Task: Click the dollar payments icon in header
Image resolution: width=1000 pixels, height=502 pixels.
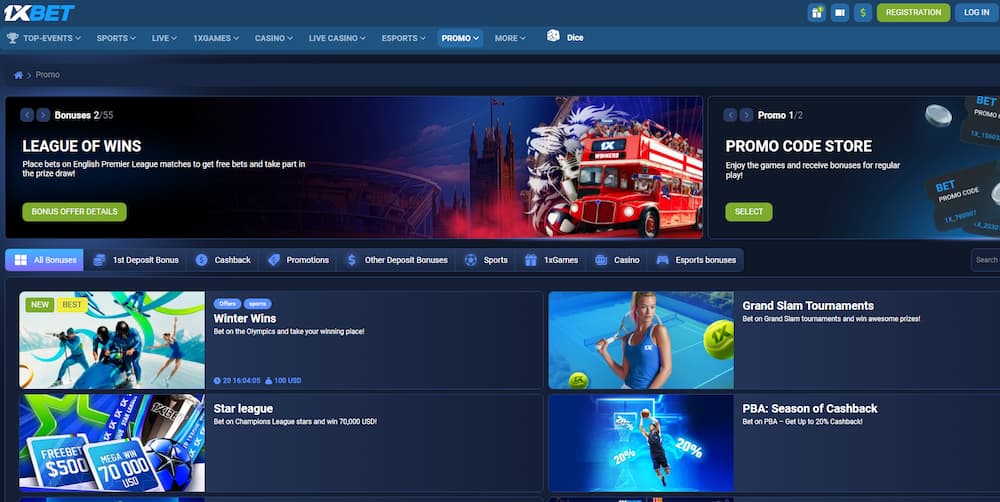Action: click(x=863, y=12)
